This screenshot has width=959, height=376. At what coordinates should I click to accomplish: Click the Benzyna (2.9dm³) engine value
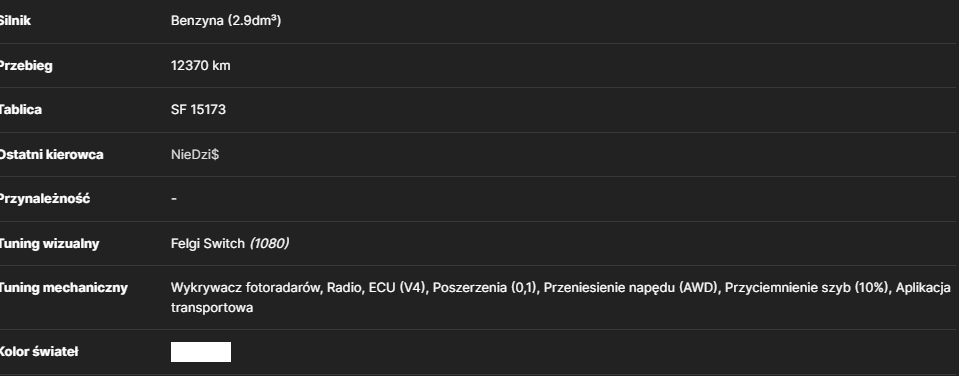coord(226,21)
